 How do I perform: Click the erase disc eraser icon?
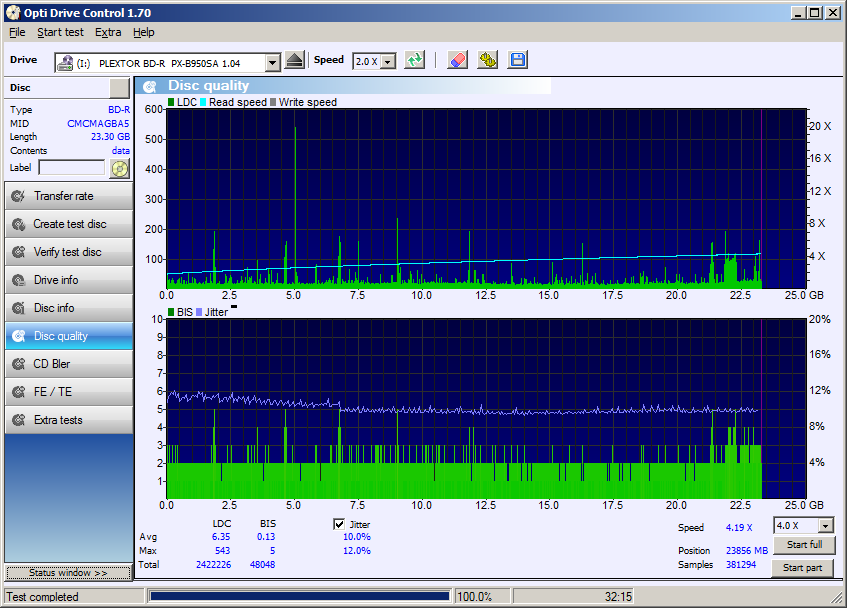point(458,60)
